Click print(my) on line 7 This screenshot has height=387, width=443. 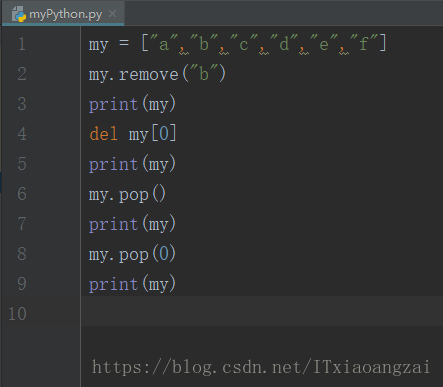132,224
